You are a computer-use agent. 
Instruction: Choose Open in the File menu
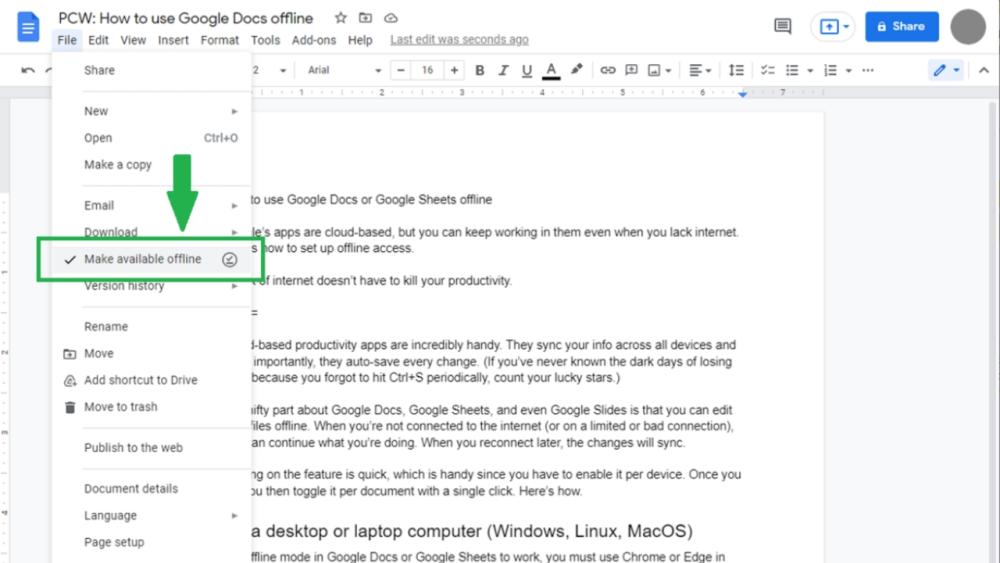(x=152, y=138)
